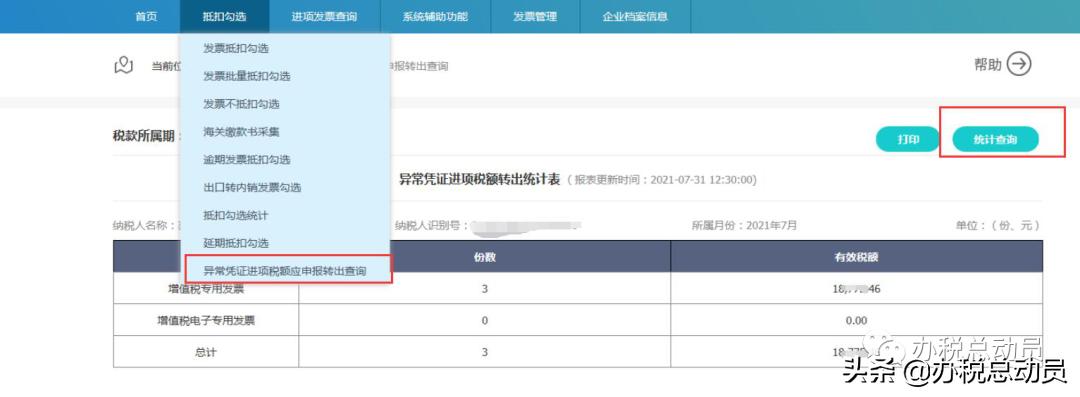Screen dimensions: 1080x397
Task: Open 延期抵扣勾选 menu entry
Action: click(x=236, y=243)
